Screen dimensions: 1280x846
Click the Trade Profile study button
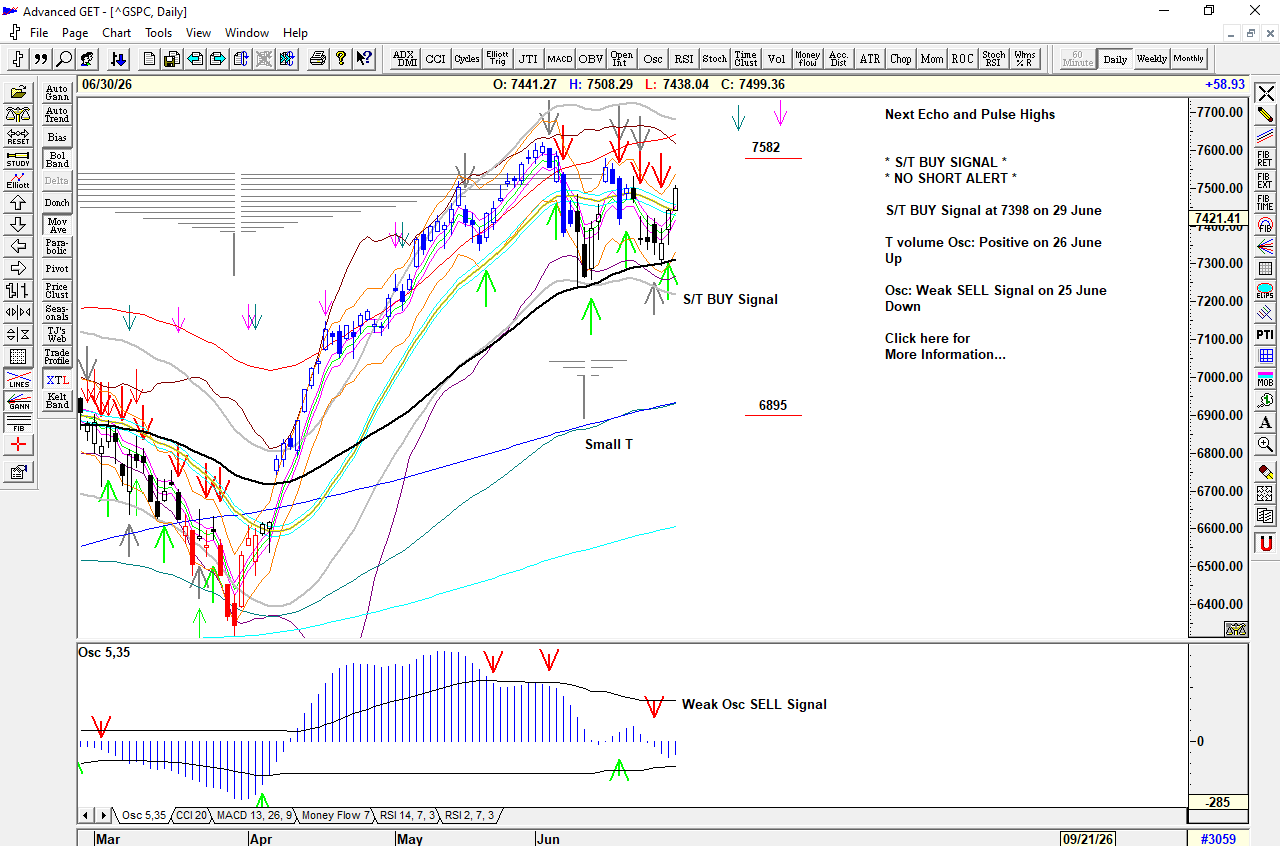tap(57, 356)
